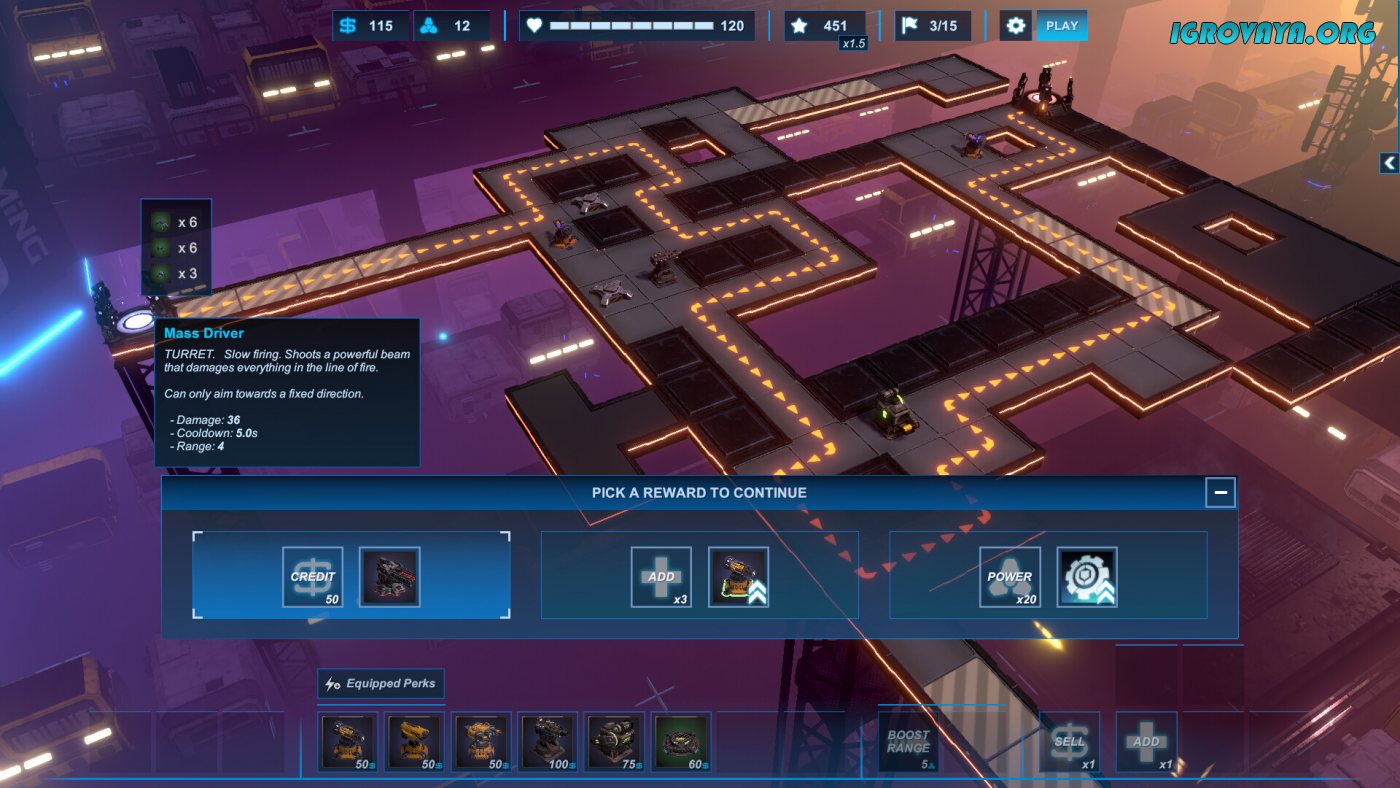Select the 100-cost turret in build bar
This screenshot has width=1400, height=788.
548,742
